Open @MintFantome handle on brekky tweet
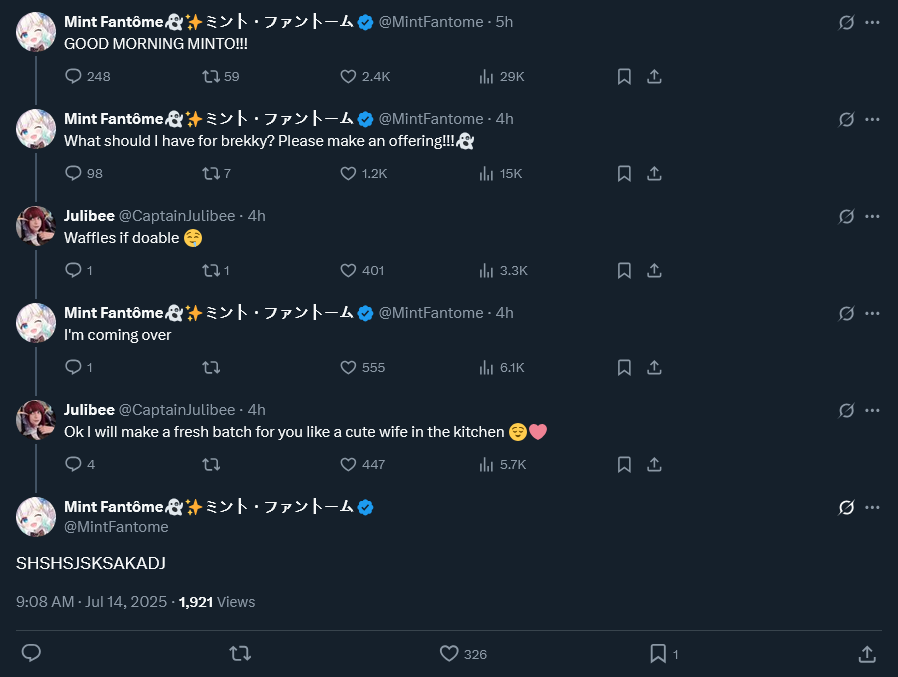 coord(430,119)
